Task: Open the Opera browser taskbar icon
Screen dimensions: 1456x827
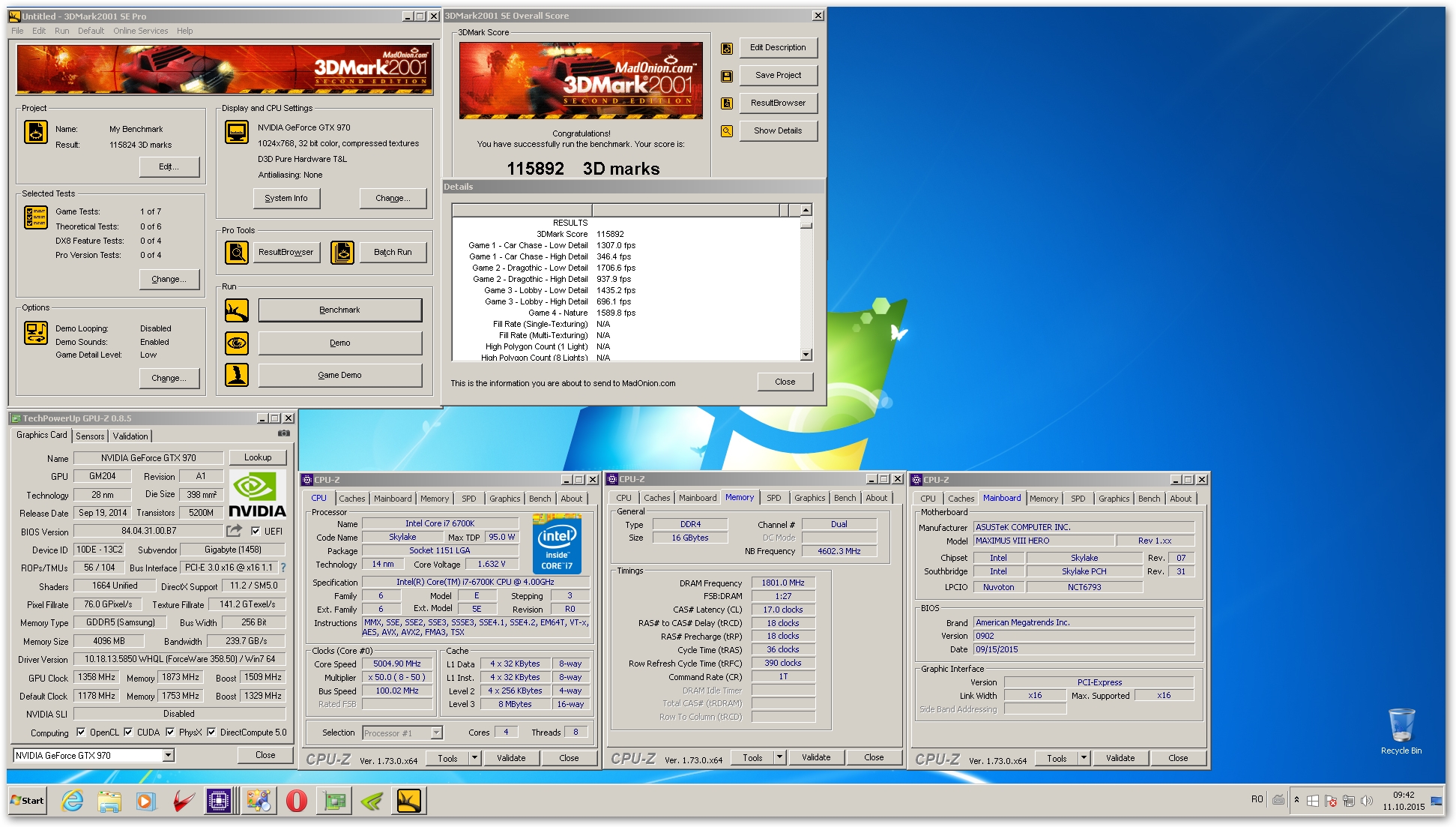Action: [x=297, y=801]
